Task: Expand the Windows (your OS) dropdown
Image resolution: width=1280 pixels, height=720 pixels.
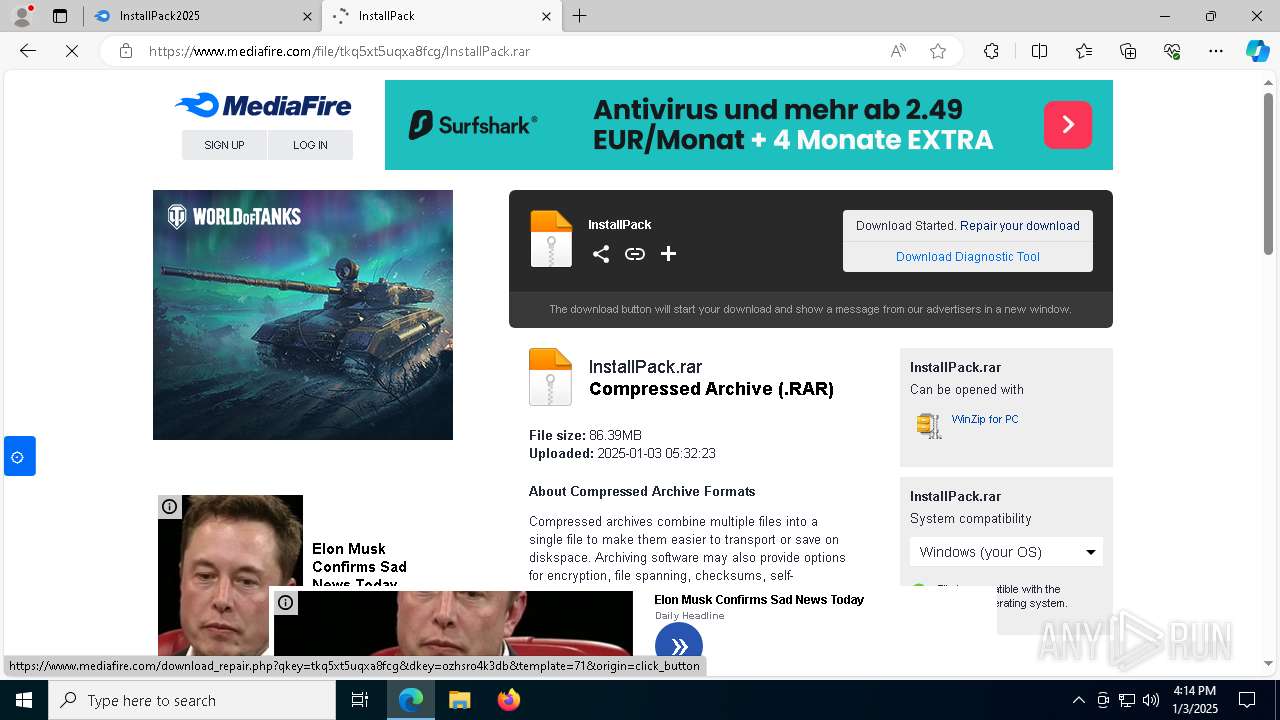Action: point(1006,552)
